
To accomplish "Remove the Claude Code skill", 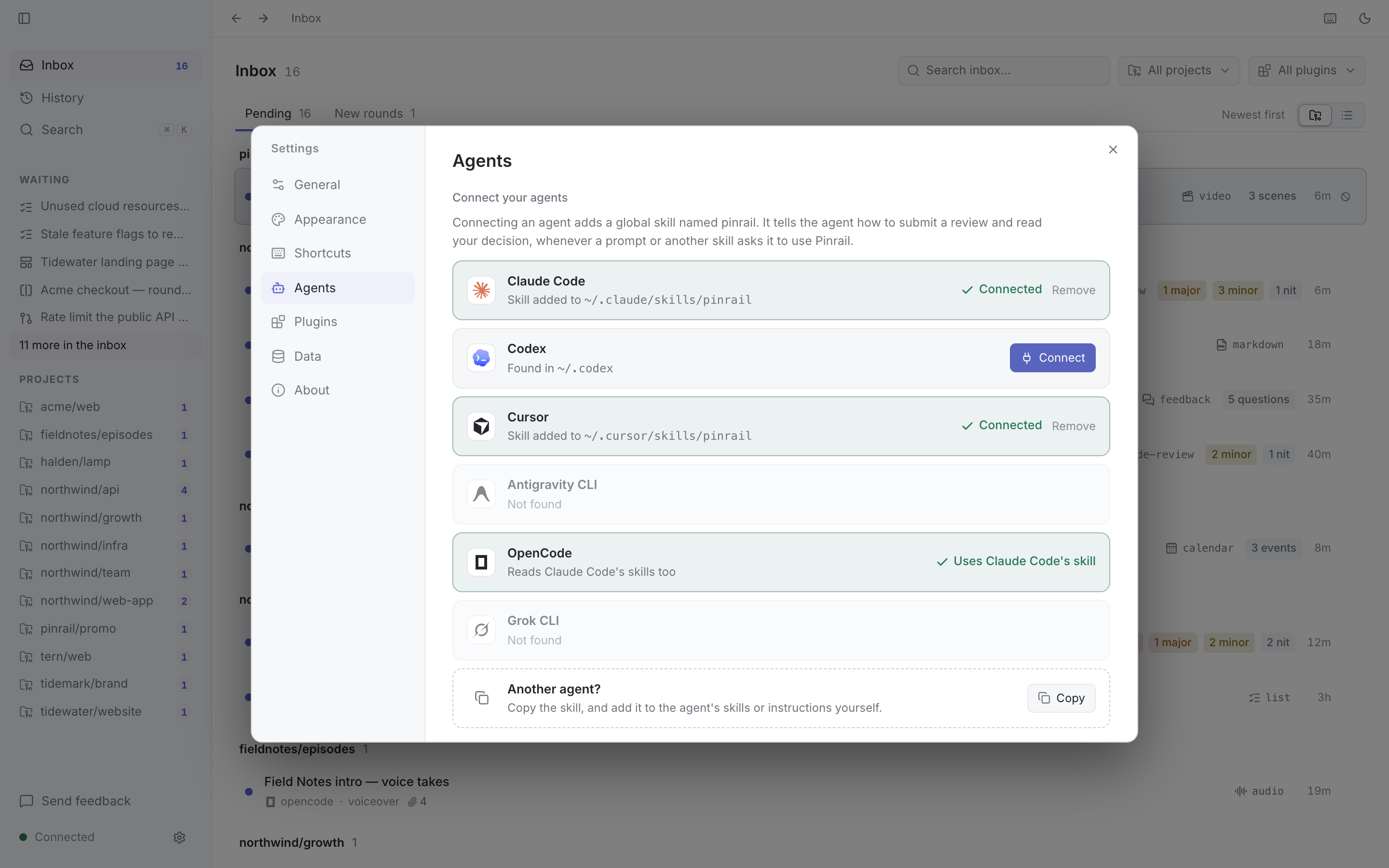I will (x=1073, y=290).
